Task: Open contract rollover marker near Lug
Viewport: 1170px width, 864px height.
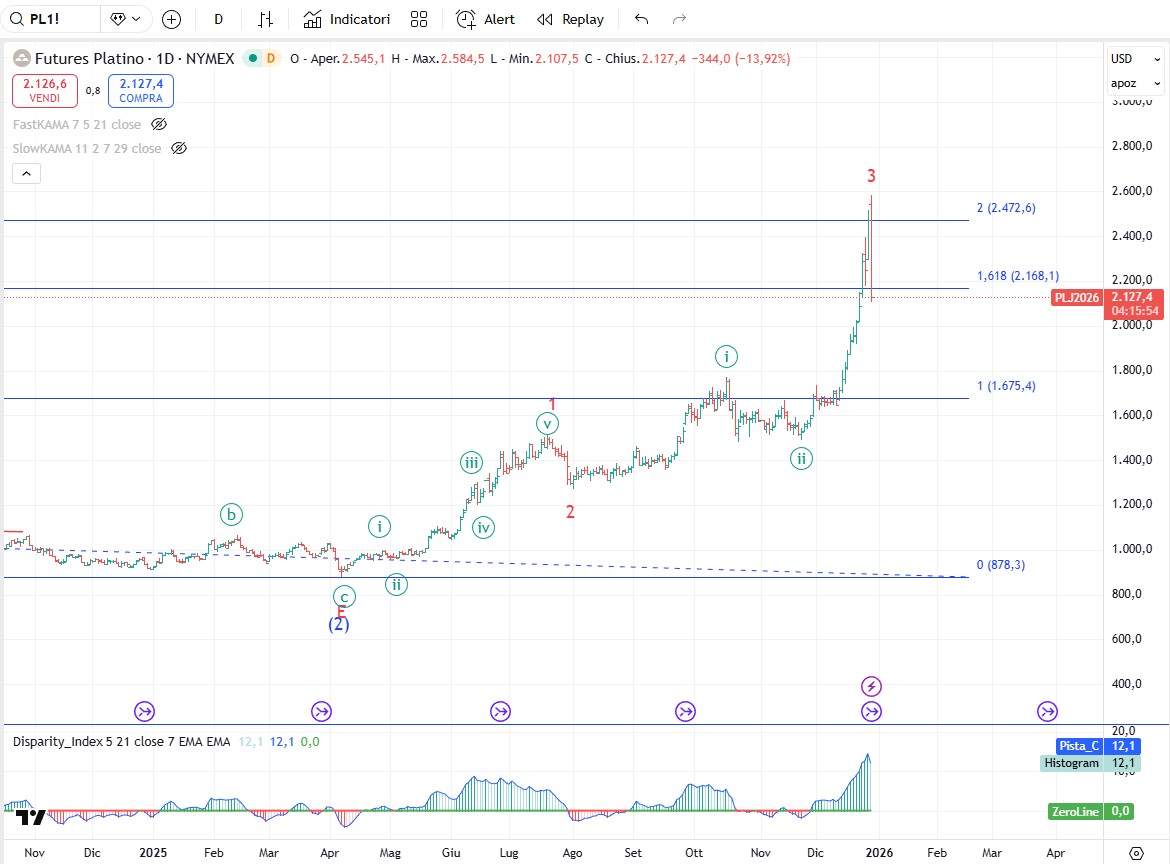Action: point(501,712)
